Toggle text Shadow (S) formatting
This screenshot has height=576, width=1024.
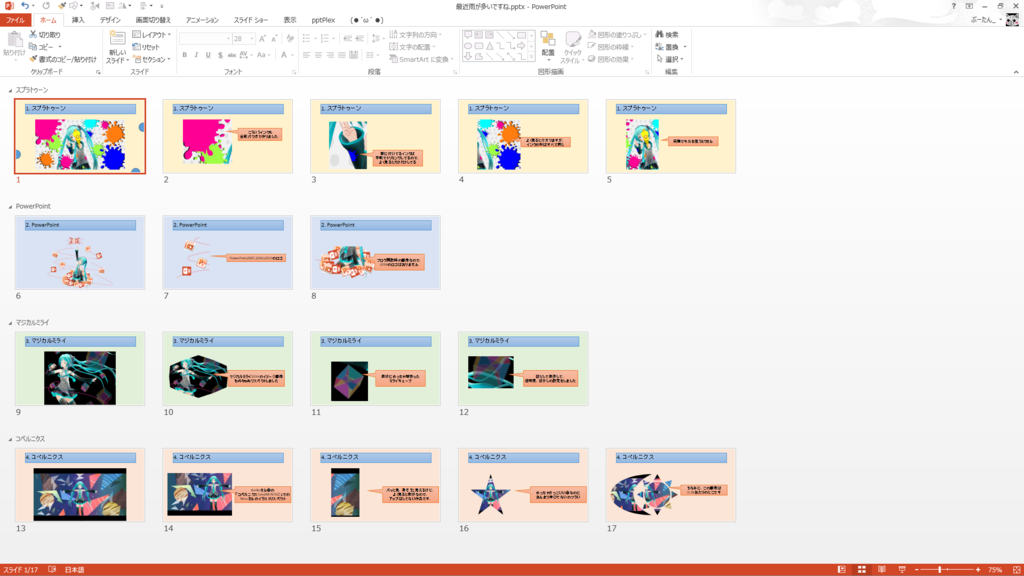[220, 56]
